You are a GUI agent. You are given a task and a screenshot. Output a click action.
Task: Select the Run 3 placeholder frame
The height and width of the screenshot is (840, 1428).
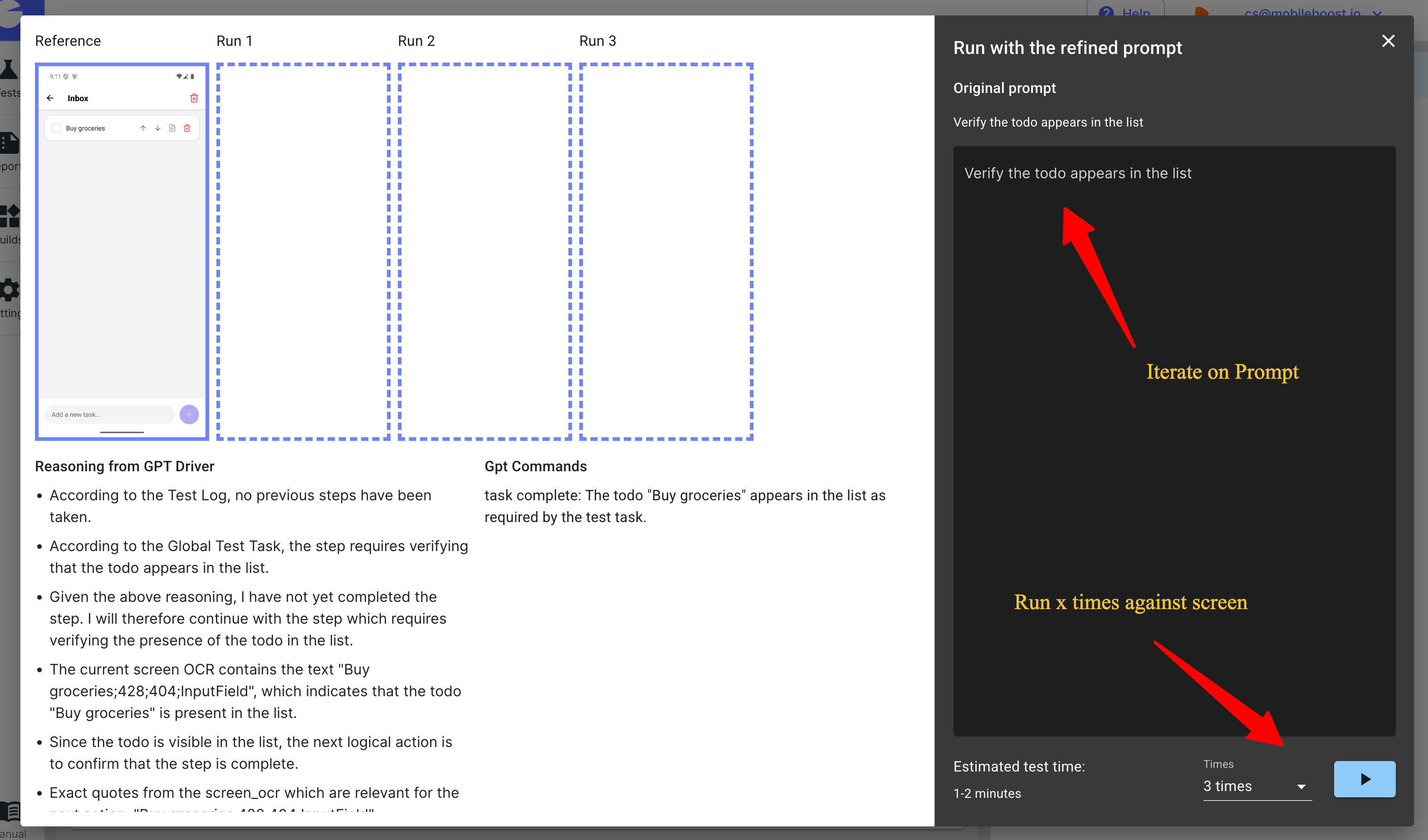tap(666, 251)
